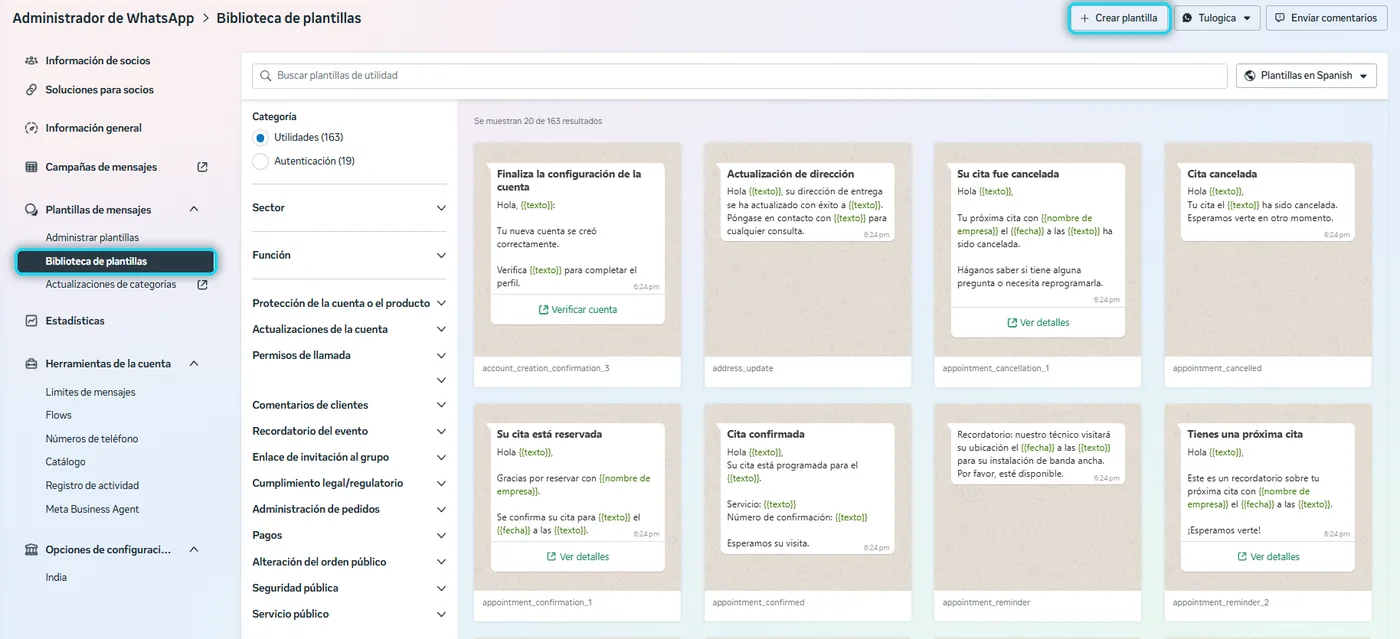Open Registro de actividad in sidebar
This screenshot has height=639, width=1400.
click(92, 486)
